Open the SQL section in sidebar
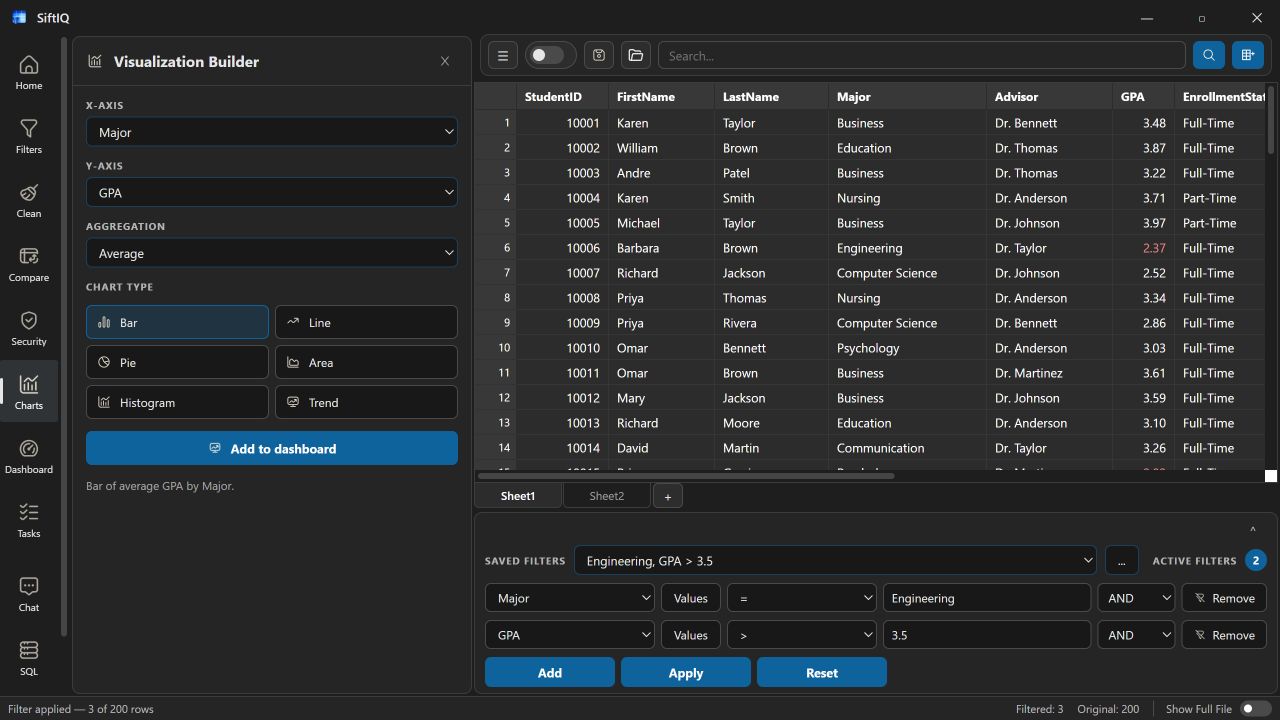Viewport: 1280px width, 720px height. click(29, 658)
